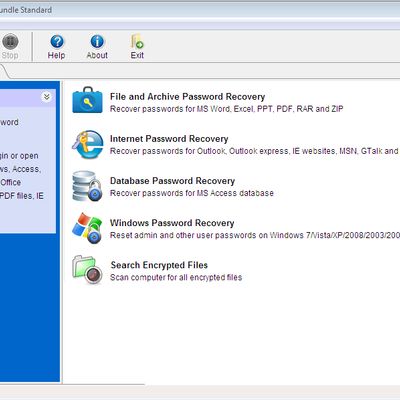Screen dimensions: 400x400
Task: Click the Exit label in toolbar
Action: click(137, 55)
